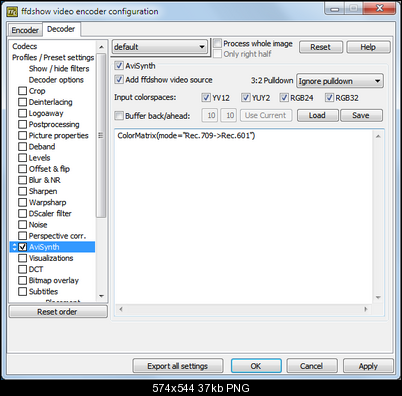Toggle the Noise filter checkbox
This screenshot has height=396, width=402.
(x=22, y=225)
